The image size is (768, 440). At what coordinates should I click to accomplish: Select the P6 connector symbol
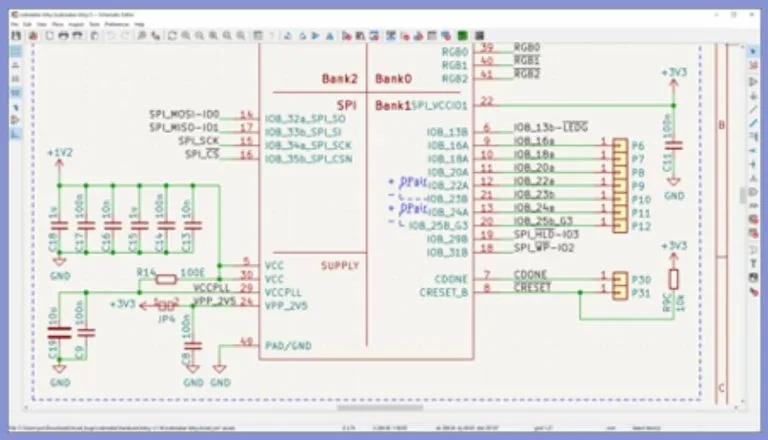click(x=620, y=146)
